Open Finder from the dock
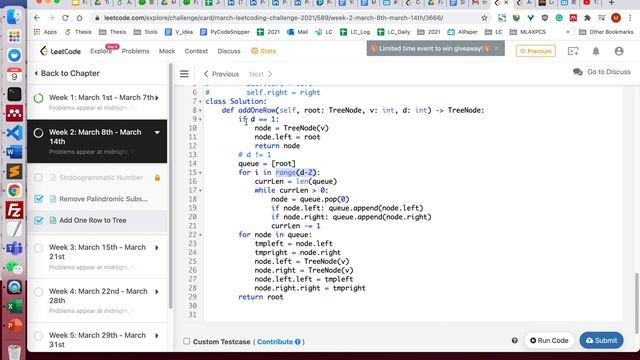 coord(14,17)
